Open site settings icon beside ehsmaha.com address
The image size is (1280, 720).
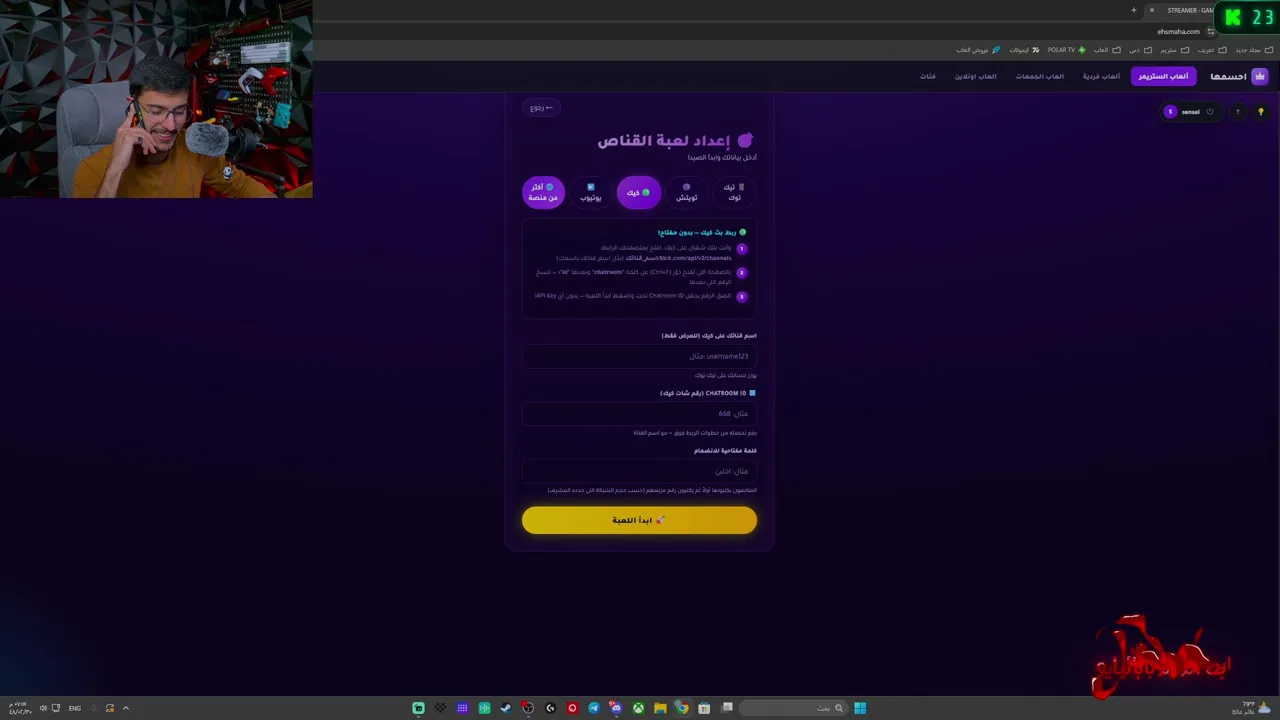[1211, 31]
